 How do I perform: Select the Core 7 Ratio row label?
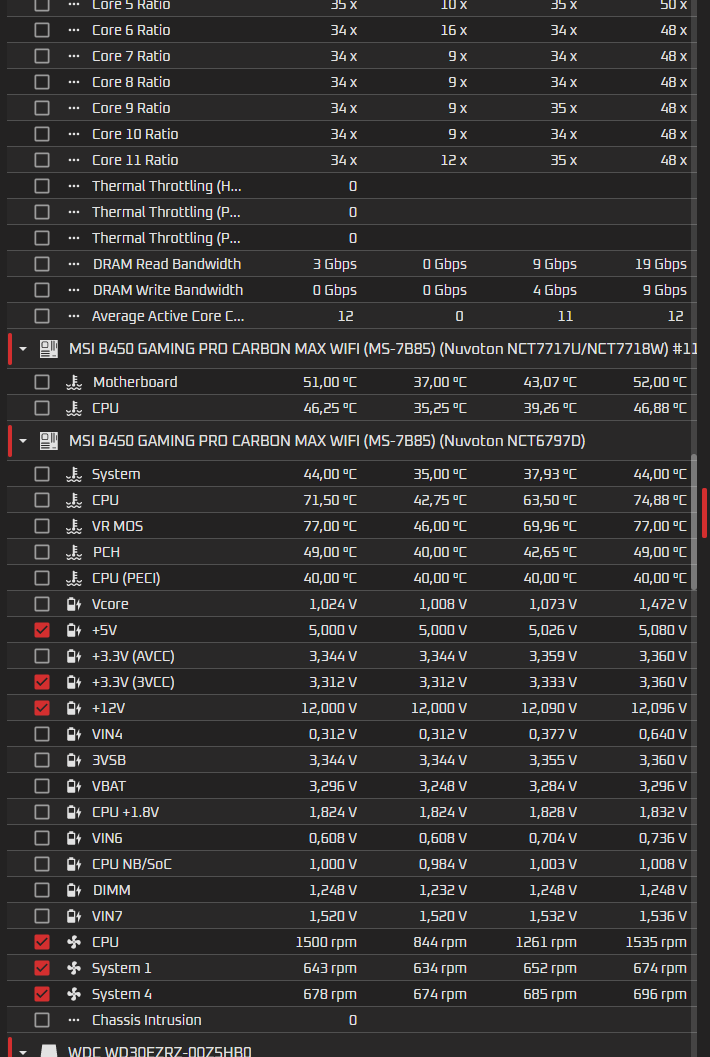131,56
